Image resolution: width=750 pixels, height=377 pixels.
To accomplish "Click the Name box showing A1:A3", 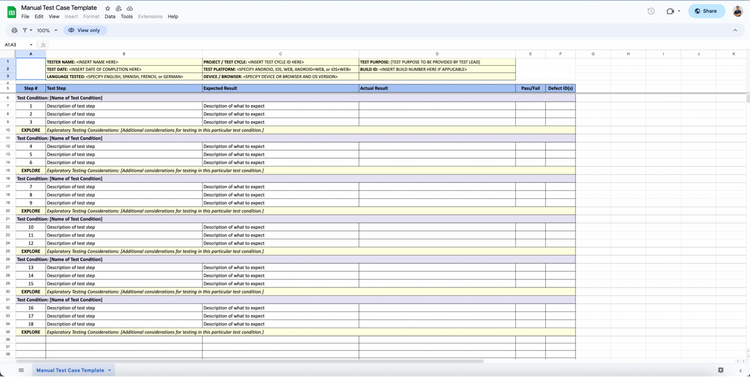I will tap(14, 44).
